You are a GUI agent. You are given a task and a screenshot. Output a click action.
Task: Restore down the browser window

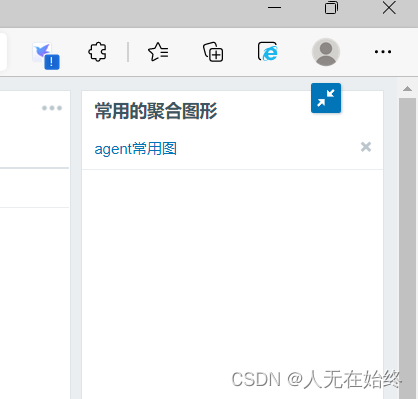tap(331, 8)
